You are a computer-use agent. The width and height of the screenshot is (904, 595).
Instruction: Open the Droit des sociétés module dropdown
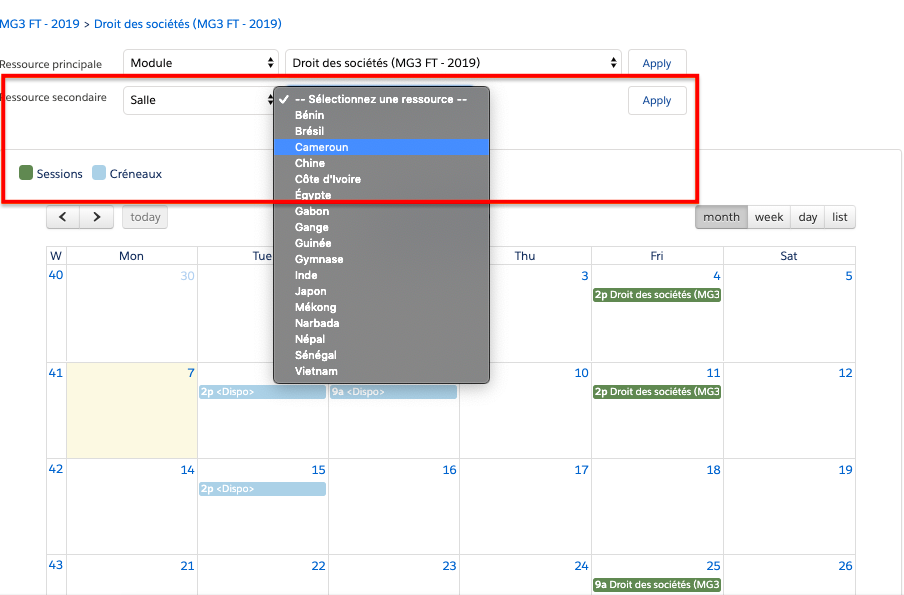(x=453, y=63)
